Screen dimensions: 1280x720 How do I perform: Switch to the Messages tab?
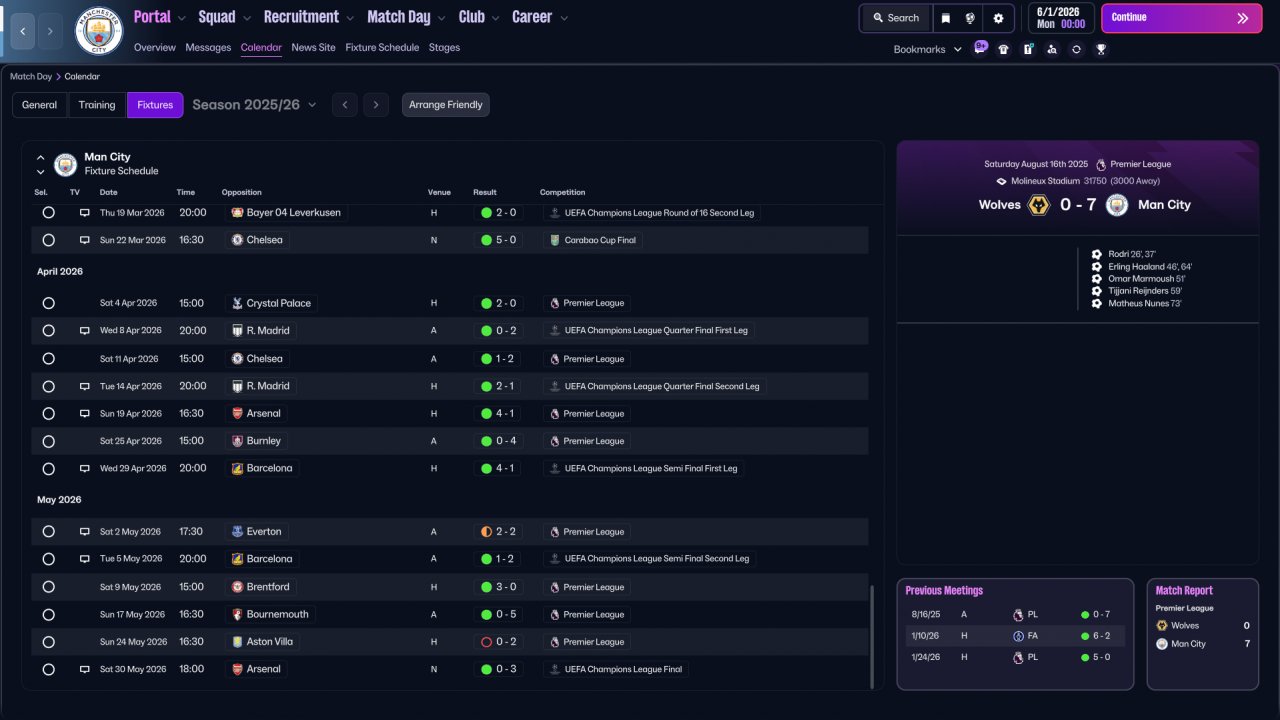tap(208, 47)
